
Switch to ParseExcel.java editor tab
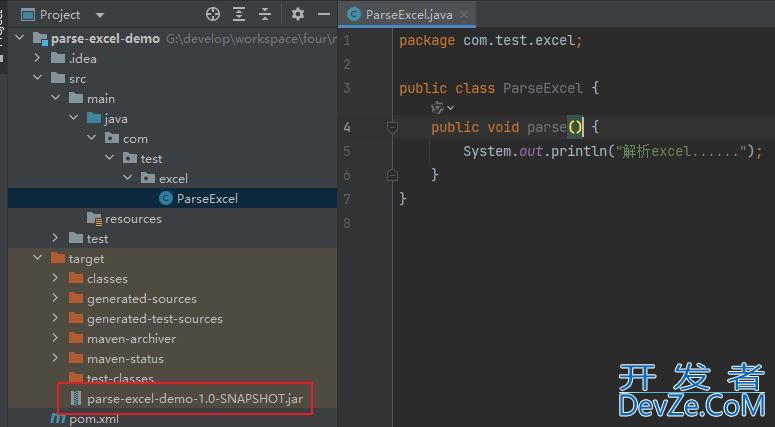409,15
